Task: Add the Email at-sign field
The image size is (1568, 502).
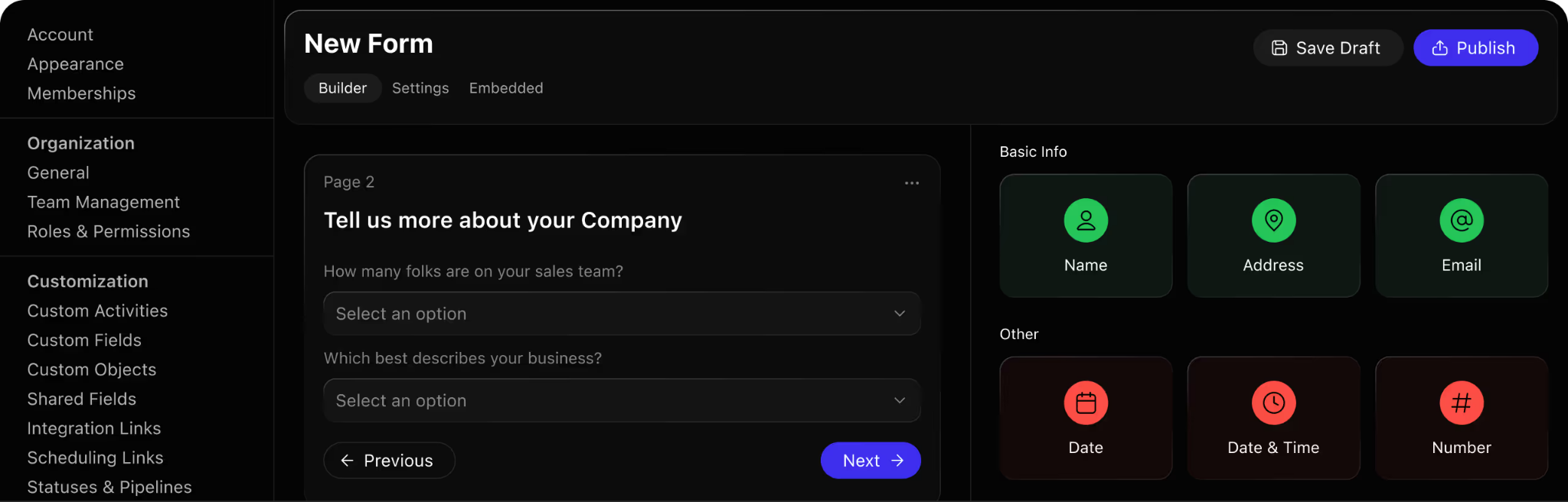Action: [1462, 236]
